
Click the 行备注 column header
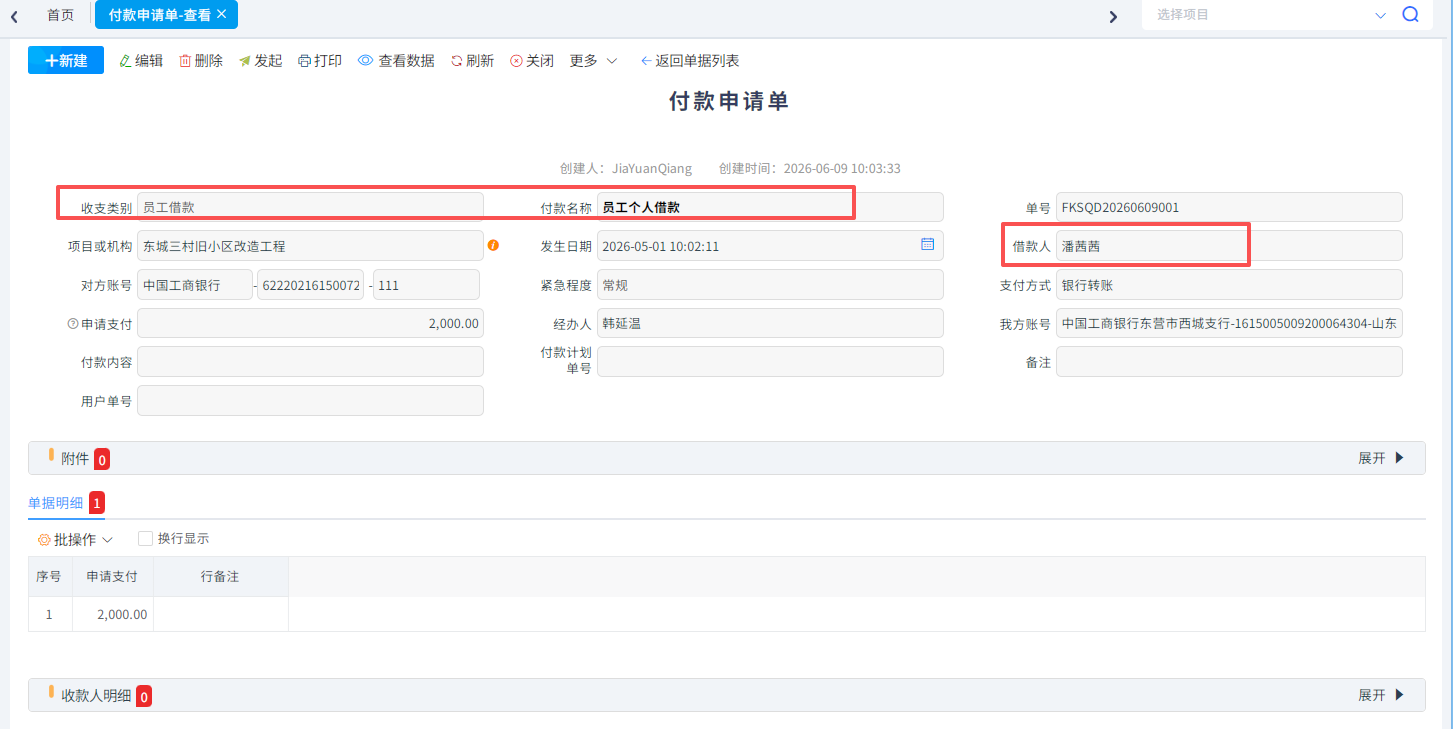[x=220, y=577]
